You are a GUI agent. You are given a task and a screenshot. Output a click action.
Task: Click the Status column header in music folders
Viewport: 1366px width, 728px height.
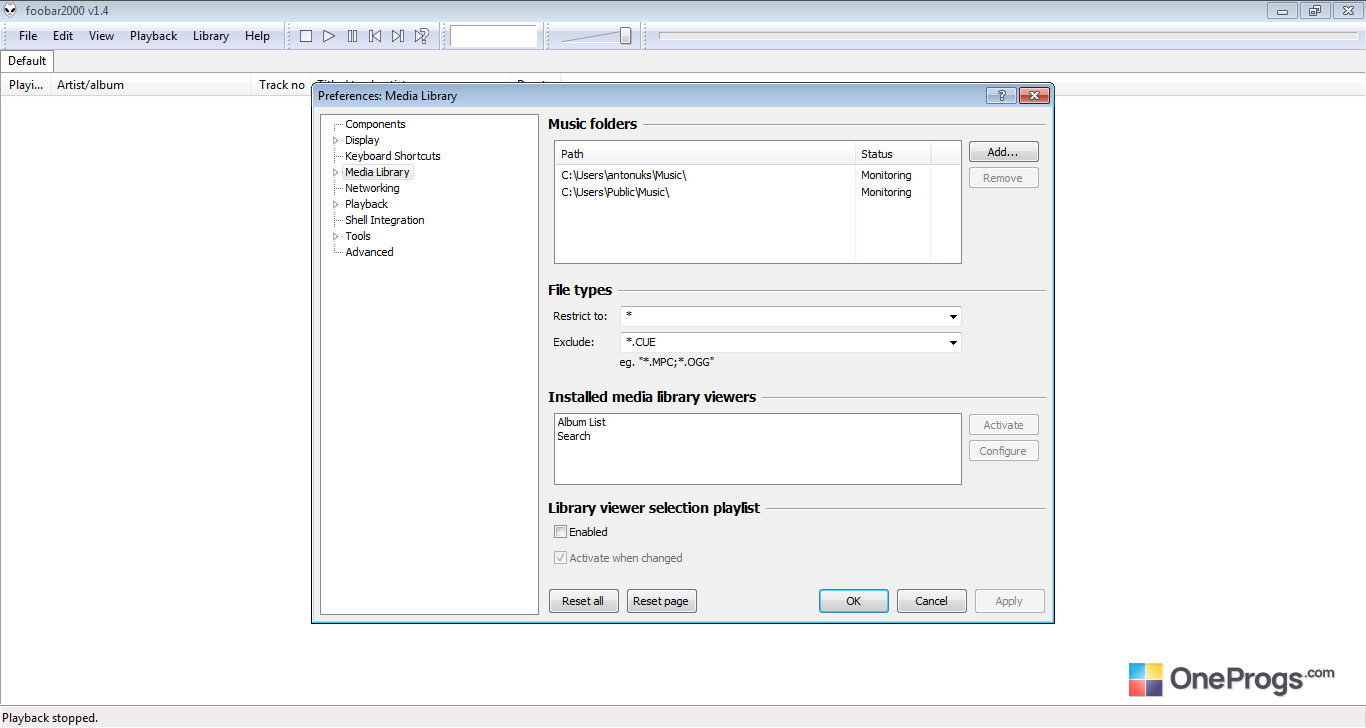pos(893,154)
